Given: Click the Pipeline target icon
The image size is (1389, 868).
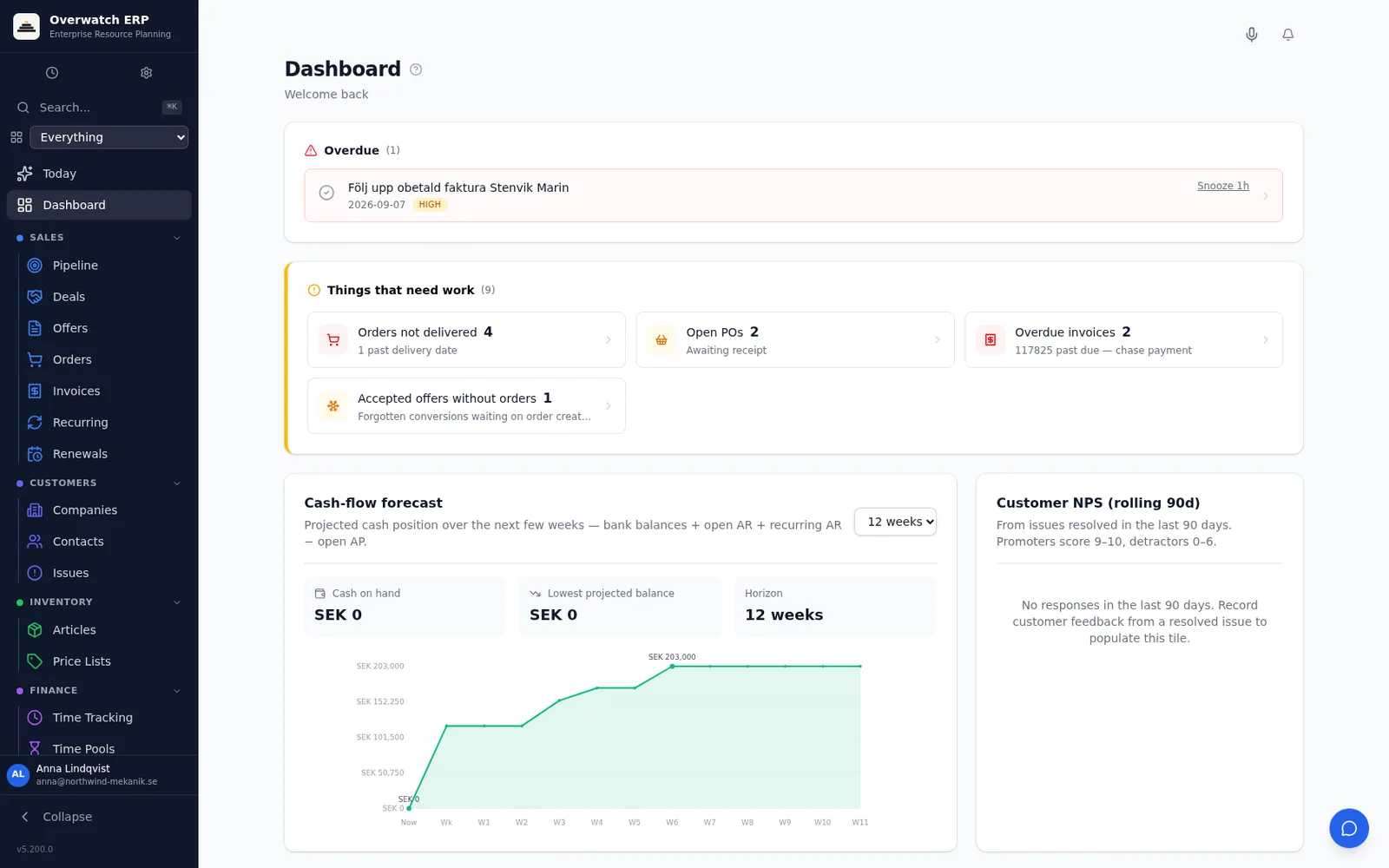Looking at the screenshot, I should 35,266.
